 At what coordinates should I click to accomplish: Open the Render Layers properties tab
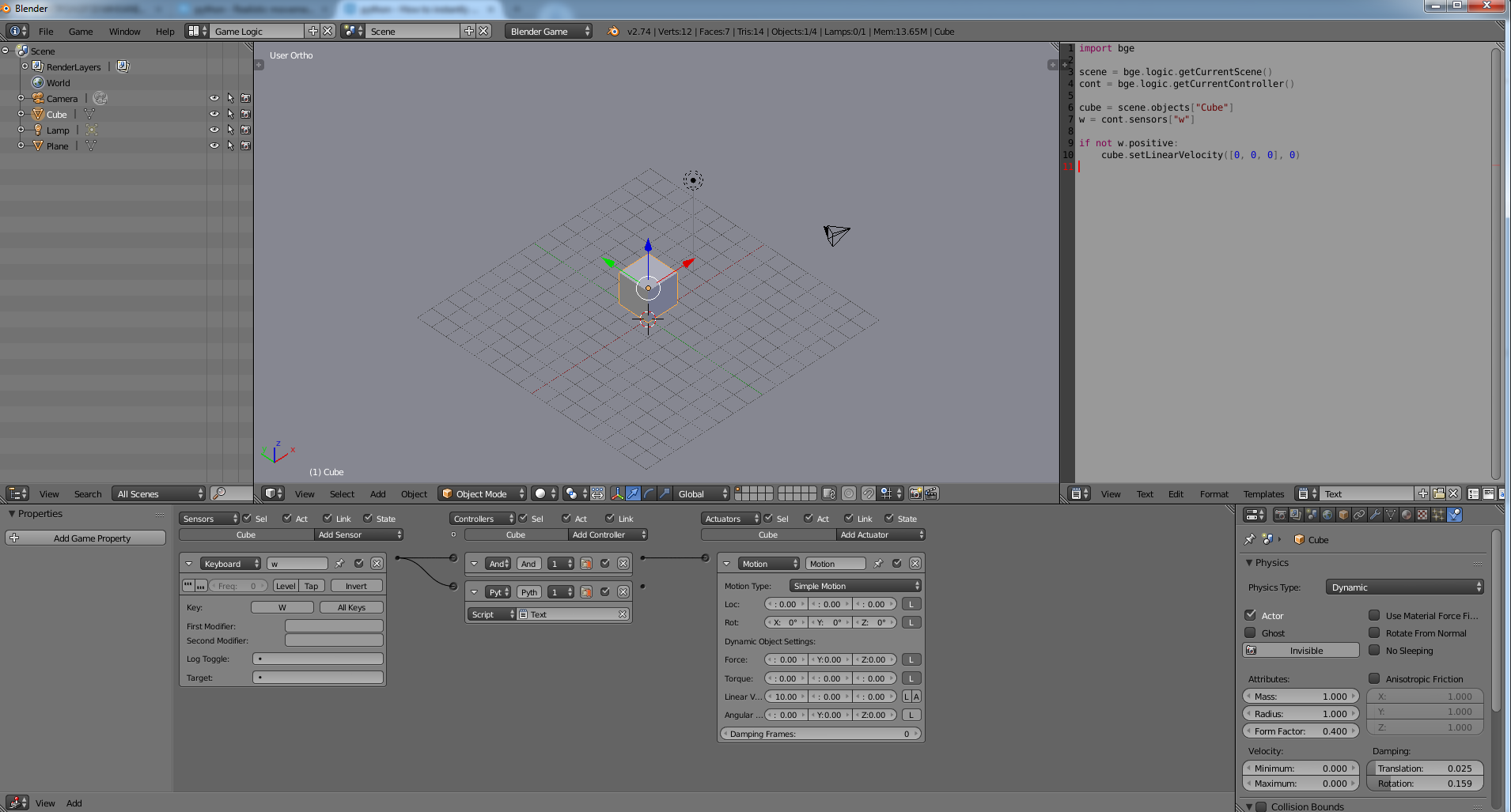(1296, 515)
